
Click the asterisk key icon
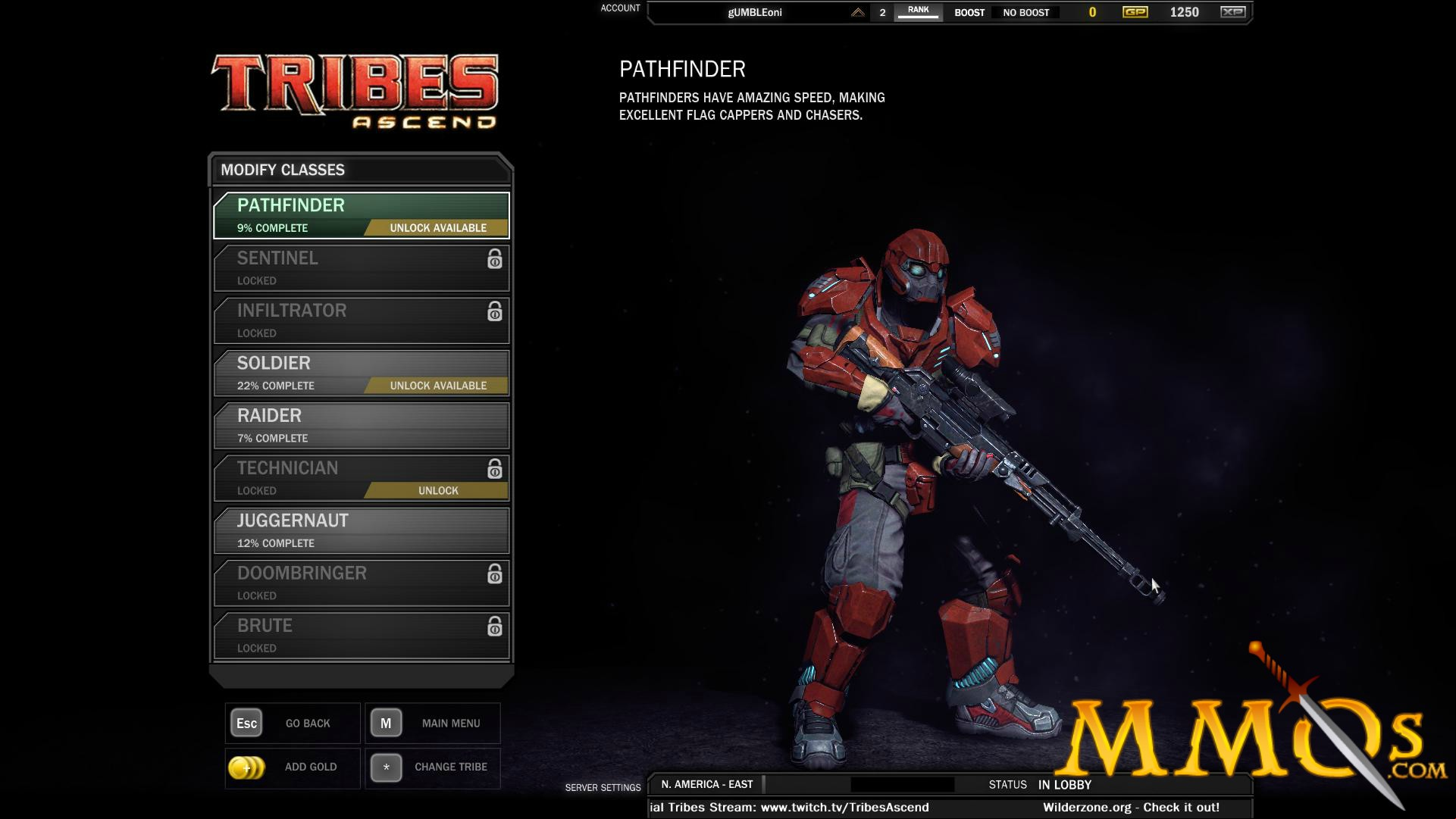(x=386, y=767)
